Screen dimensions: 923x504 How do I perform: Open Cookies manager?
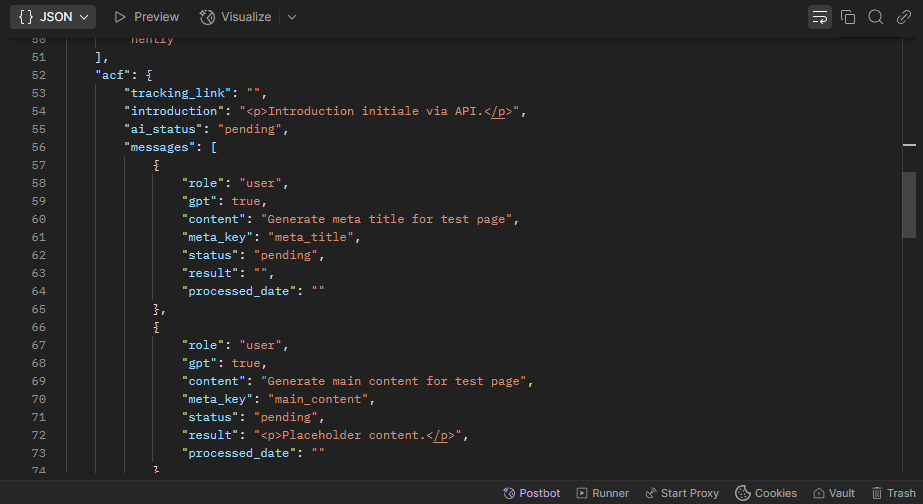tap(766, 493)
